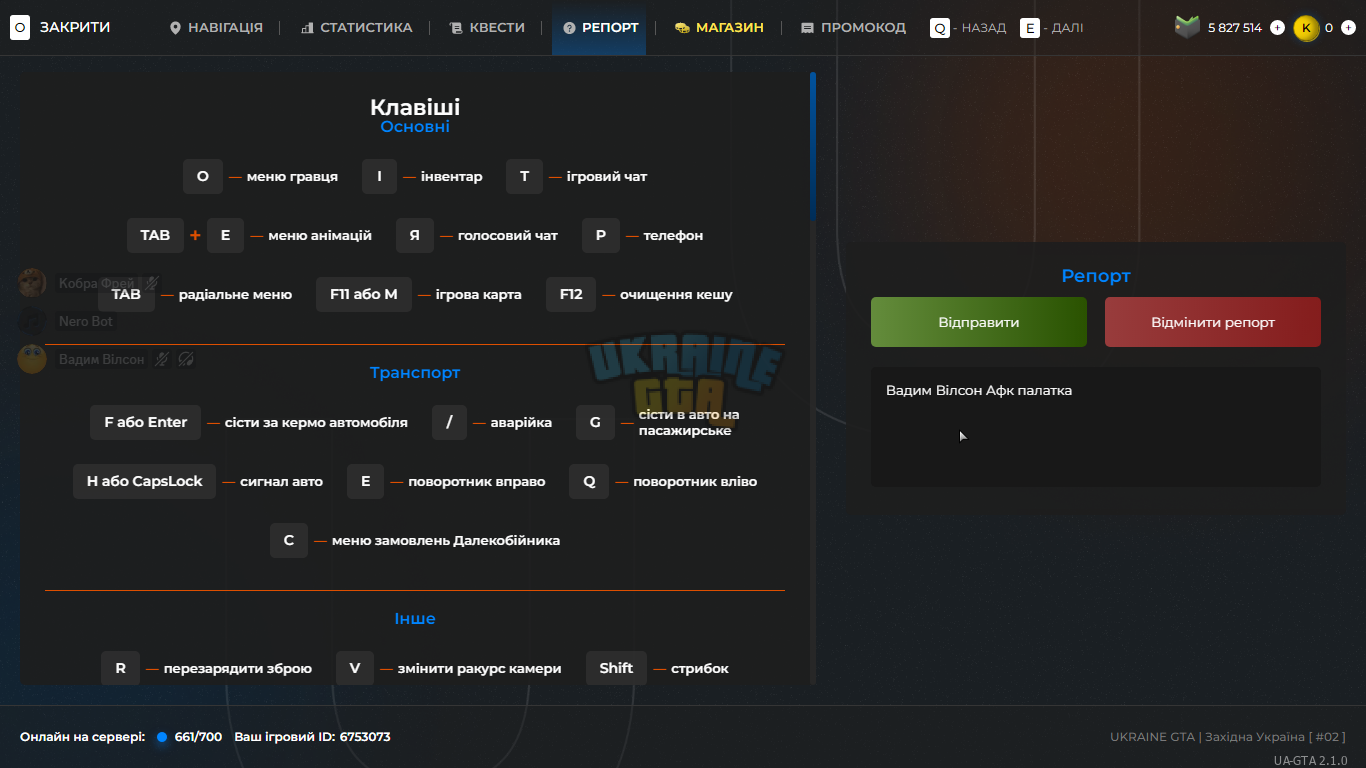Screen dimensions: 1366x768
Task: Click E key for поворотник вправо
Action: pos(365,481)
